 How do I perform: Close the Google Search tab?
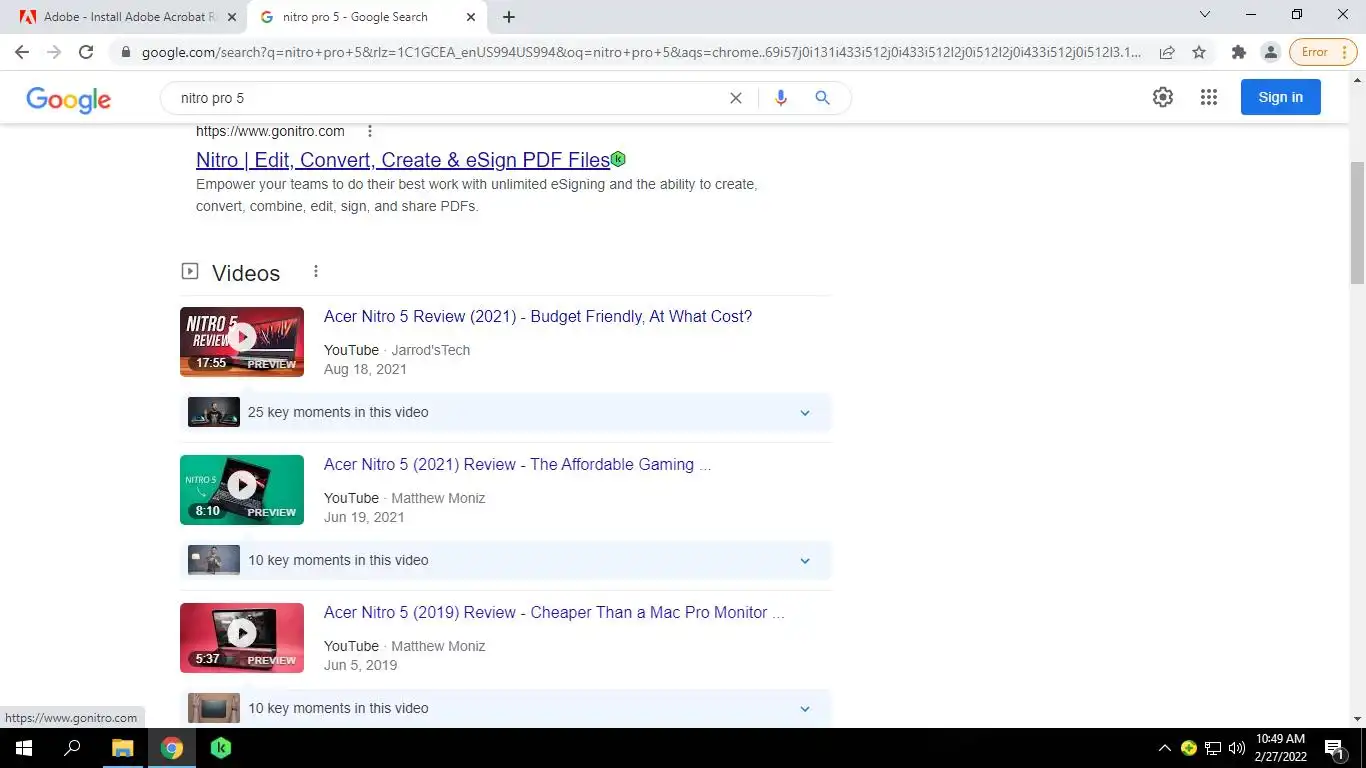point(471,17)
